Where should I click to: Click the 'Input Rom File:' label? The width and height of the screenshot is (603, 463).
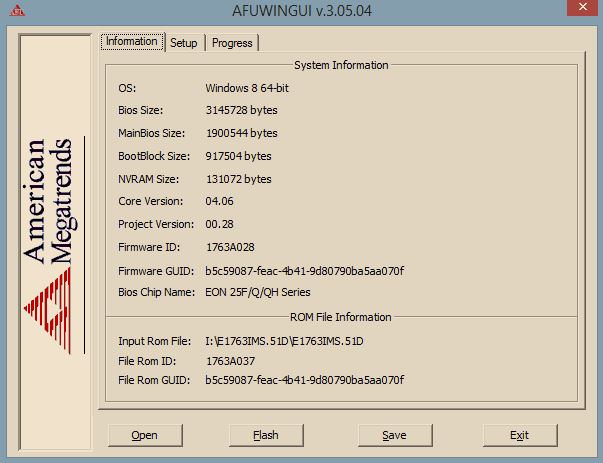pos(155,341)
